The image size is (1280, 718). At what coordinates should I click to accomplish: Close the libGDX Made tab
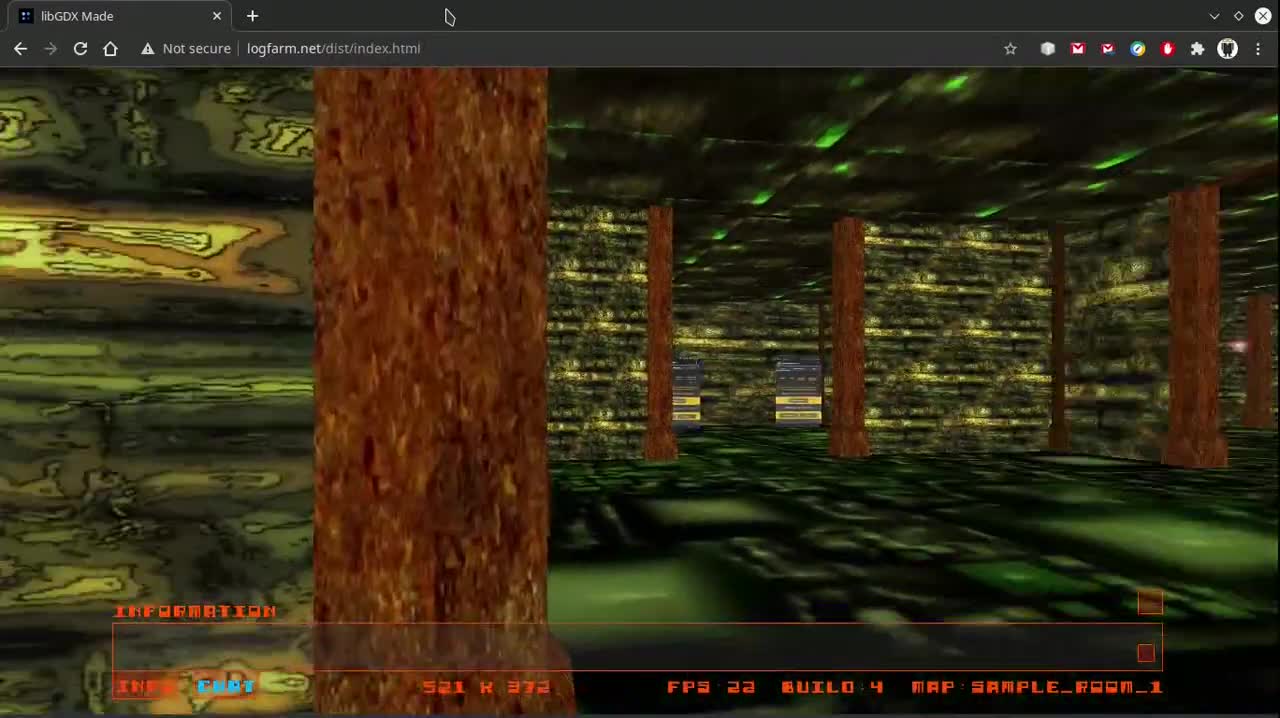[x=216, y=16]
